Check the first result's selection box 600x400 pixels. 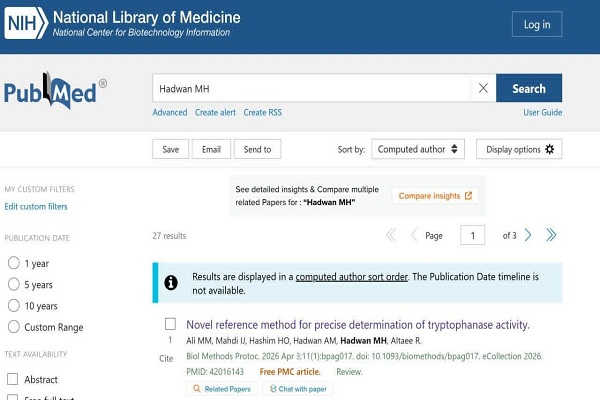tap(170, 324)
